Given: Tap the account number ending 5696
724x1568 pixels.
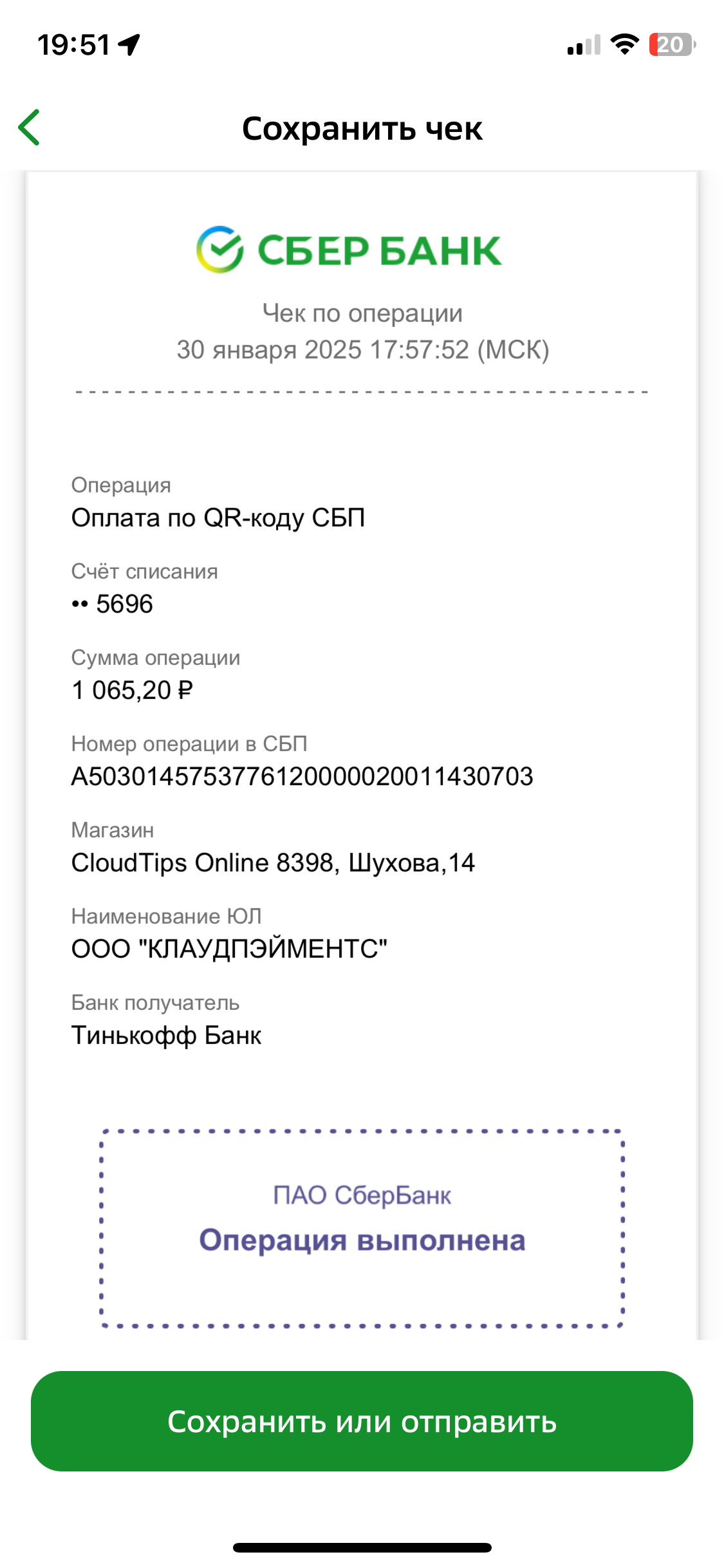Looking at the screenshot, I should (113, 604).
